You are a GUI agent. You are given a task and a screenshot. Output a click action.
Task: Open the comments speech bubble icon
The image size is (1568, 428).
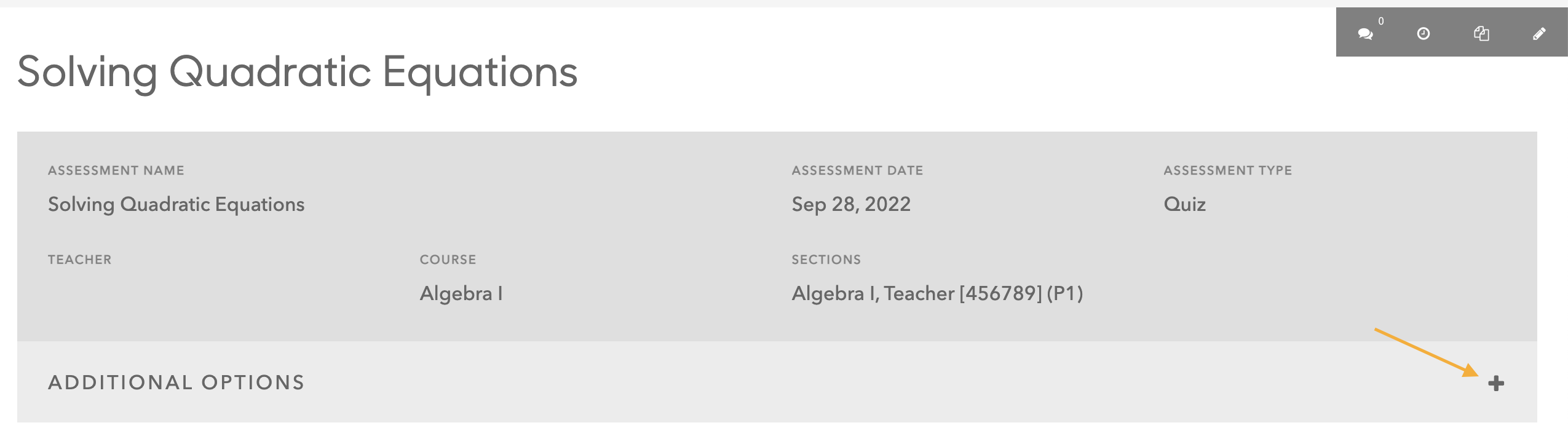[x=1365, y=34]
